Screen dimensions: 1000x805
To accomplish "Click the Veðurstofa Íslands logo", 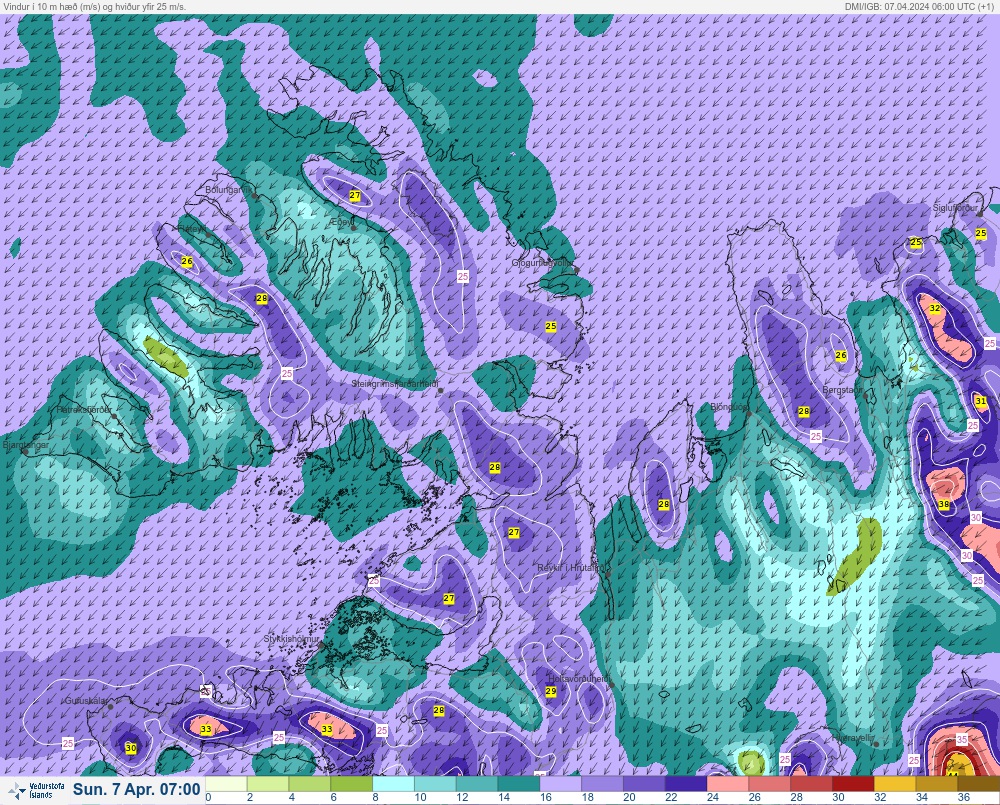I will (x=36, y=790).
